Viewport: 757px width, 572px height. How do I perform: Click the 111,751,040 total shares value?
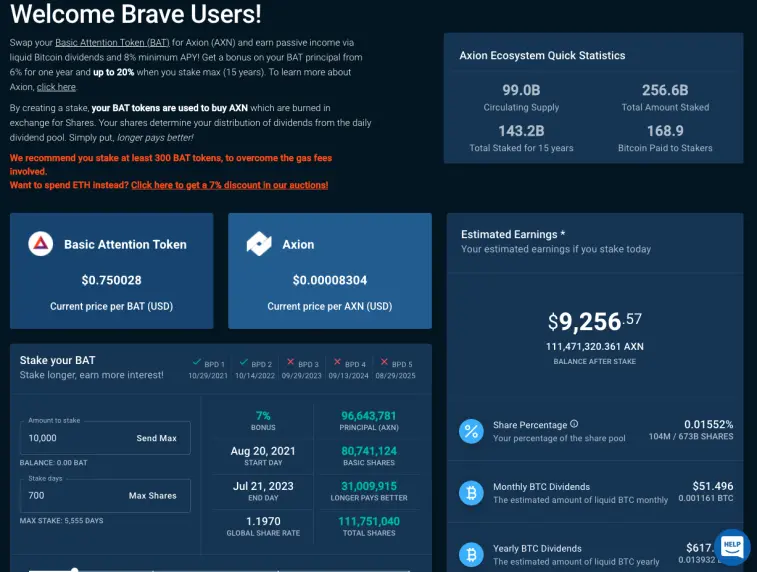pyautogui.click(x=369, y=521)
